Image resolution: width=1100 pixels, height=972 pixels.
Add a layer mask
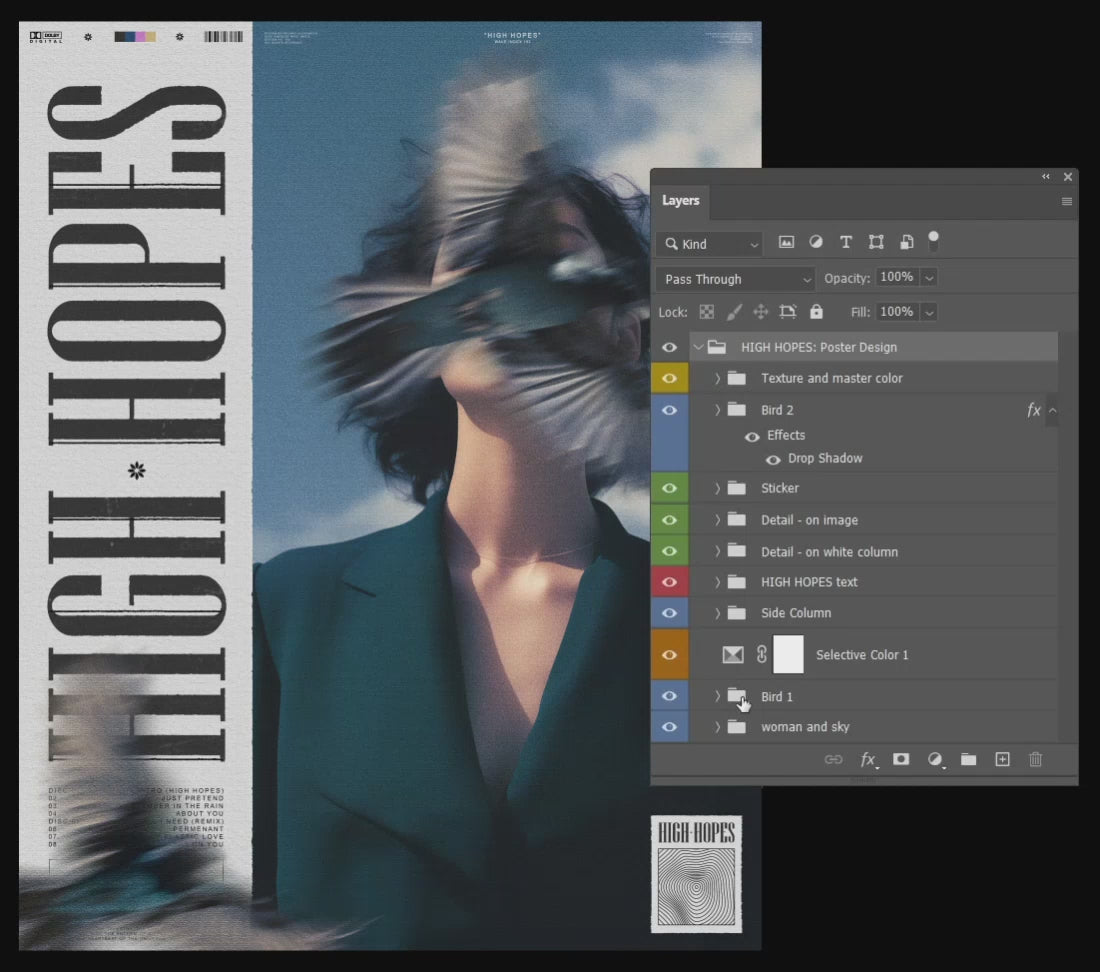coord(901,759)
